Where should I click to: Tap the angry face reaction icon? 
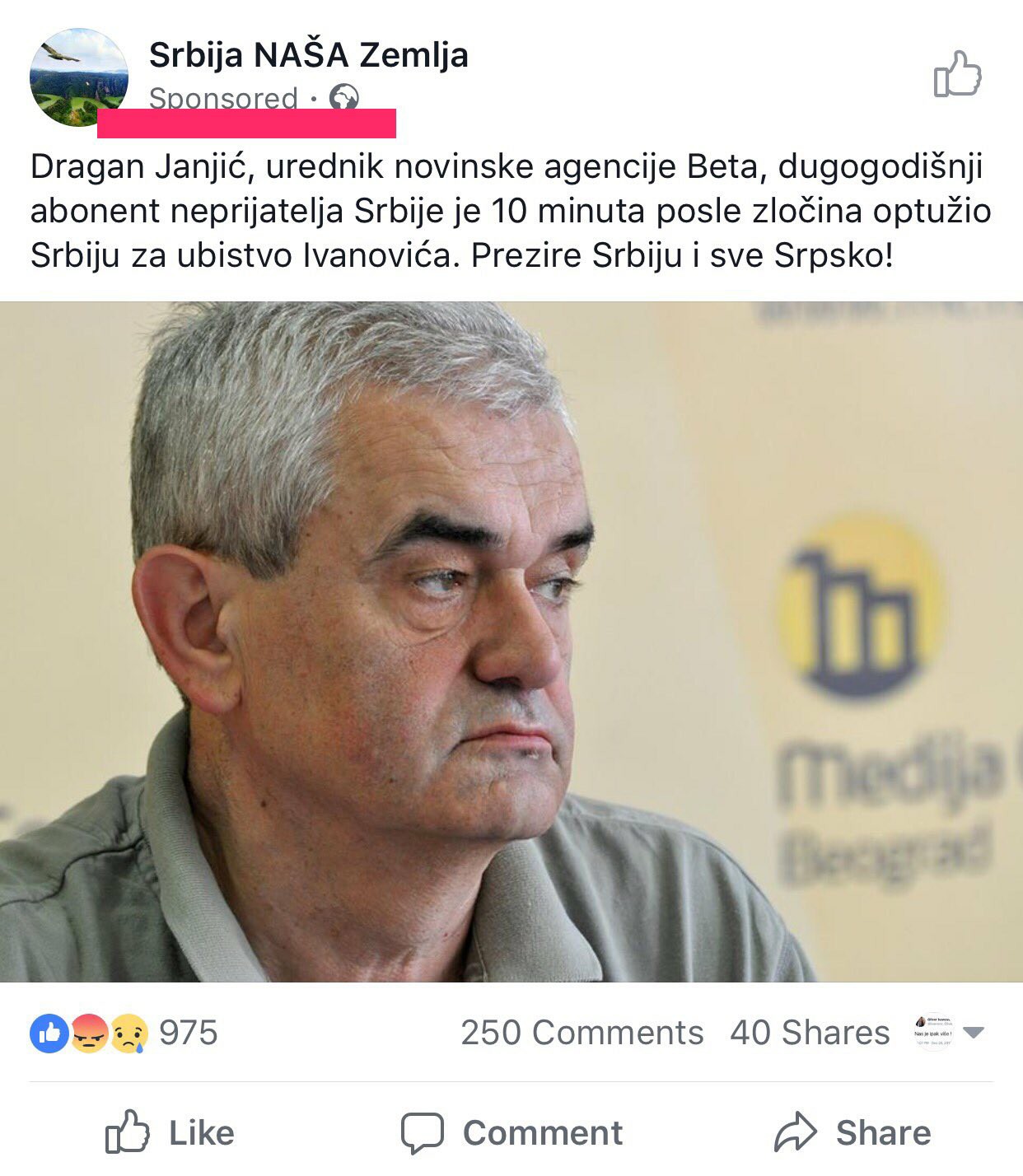point(90,1033)
